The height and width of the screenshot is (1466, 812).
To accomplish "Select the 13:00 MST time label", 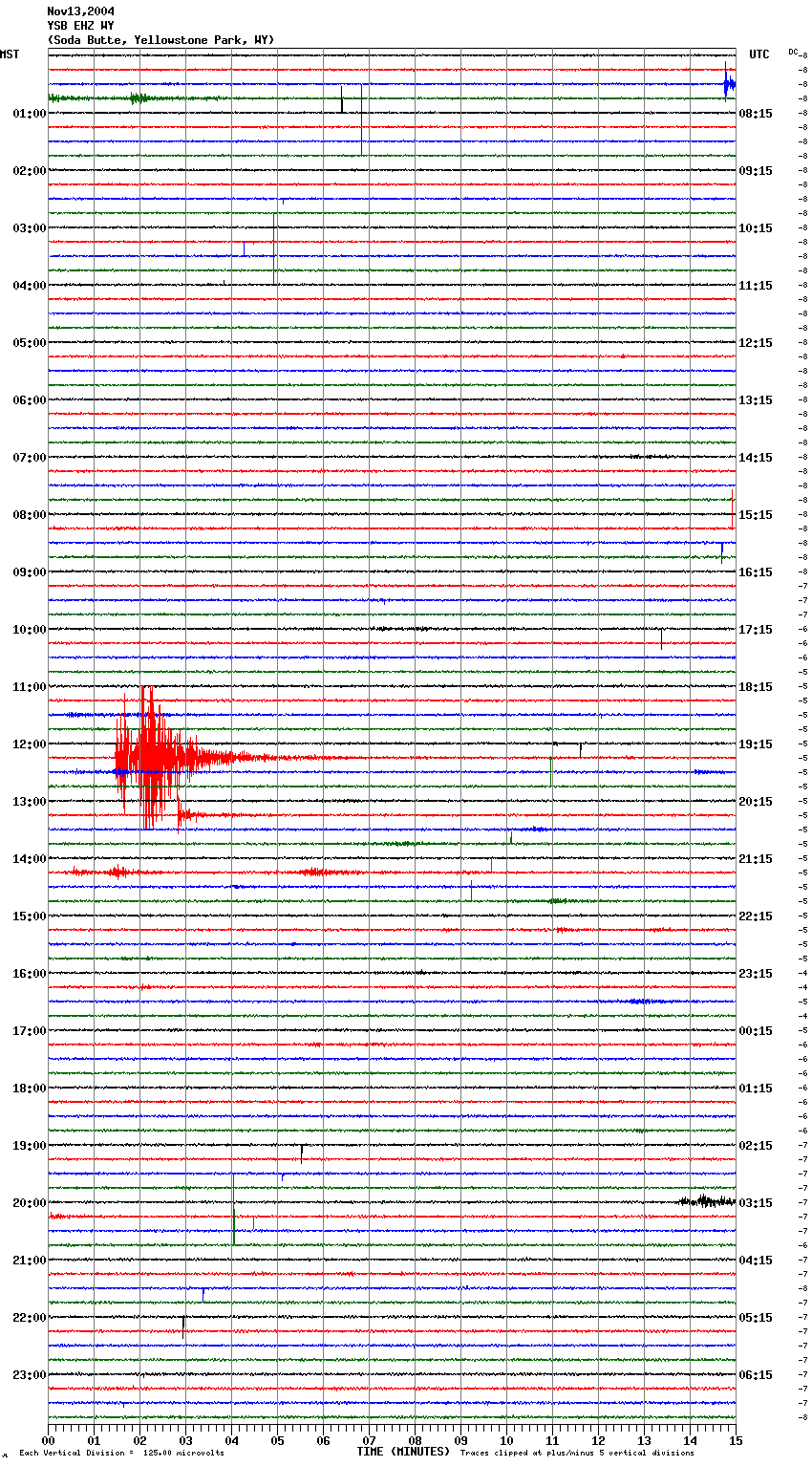I will coord(30,802).
